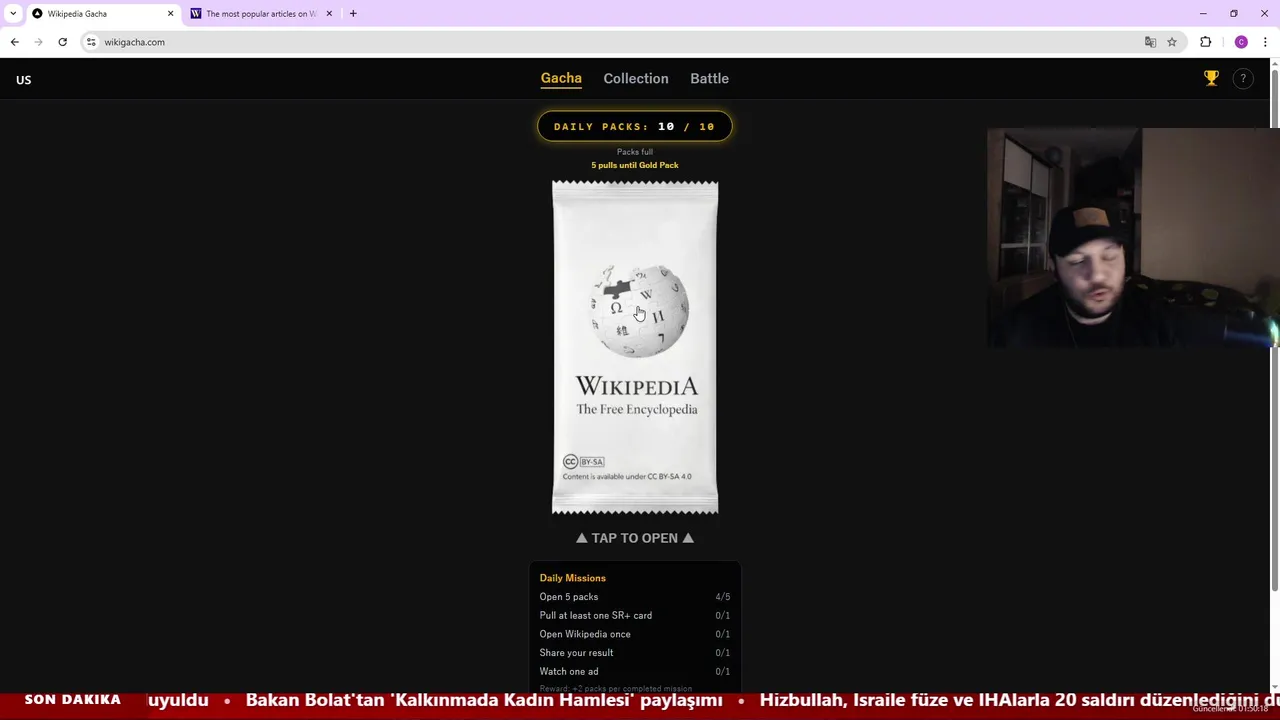
Task: Click the TAP TO OPEN label
Action: [x=635, y=538]
